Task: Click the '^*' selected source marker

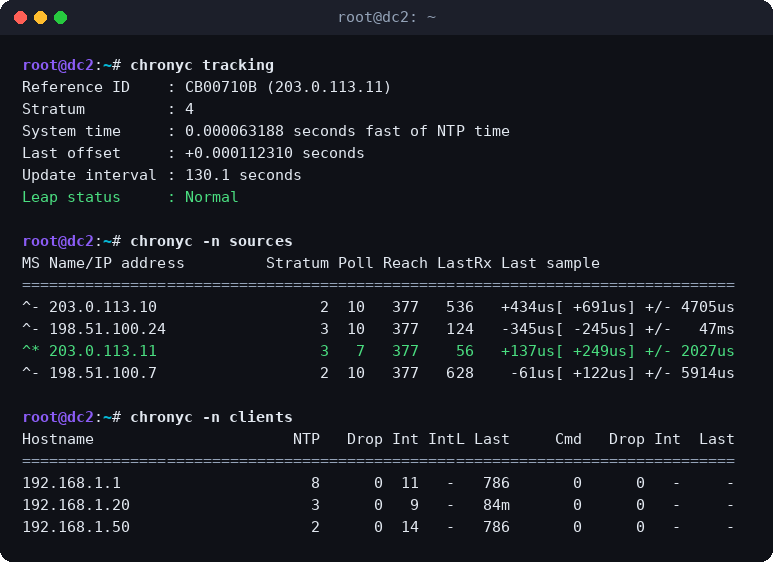Action: pos(31,350)
